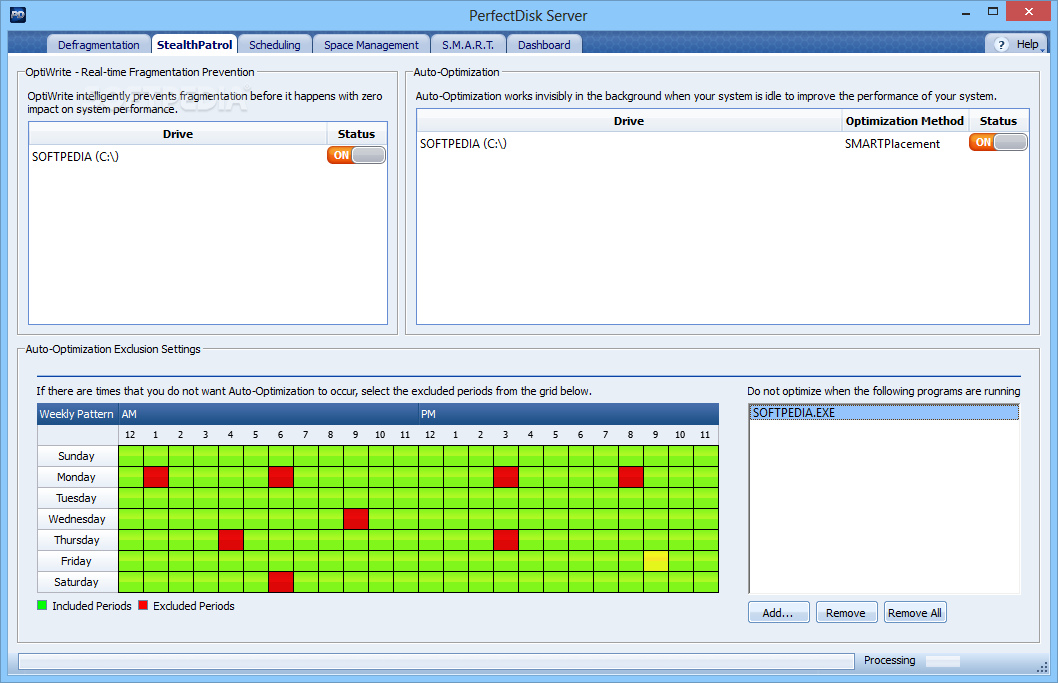Screen dimensions: 1058x683
Task: Click the PerfectDisk app icon in title bar
Action: point(18,14)
